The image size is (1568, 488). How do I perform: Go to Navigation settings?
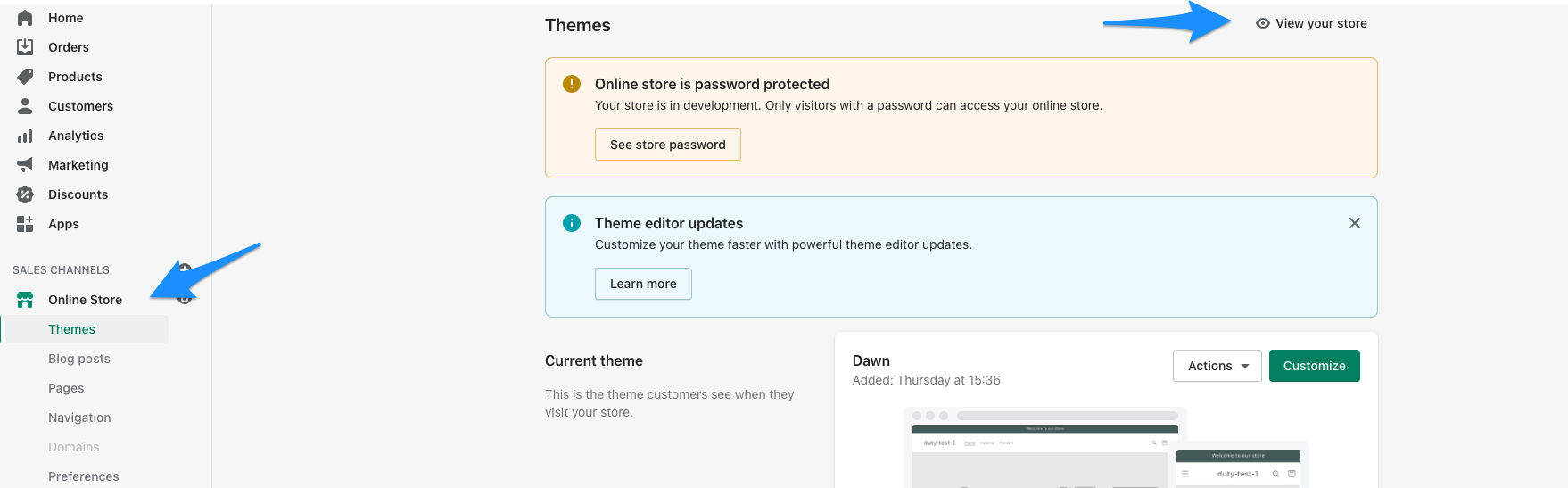79,418
